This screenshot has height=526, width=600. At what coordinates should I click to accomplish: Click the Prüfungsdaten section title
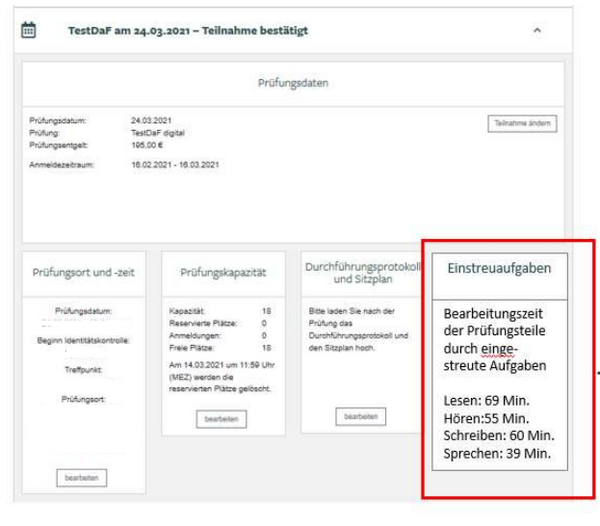tap(293, 83)
